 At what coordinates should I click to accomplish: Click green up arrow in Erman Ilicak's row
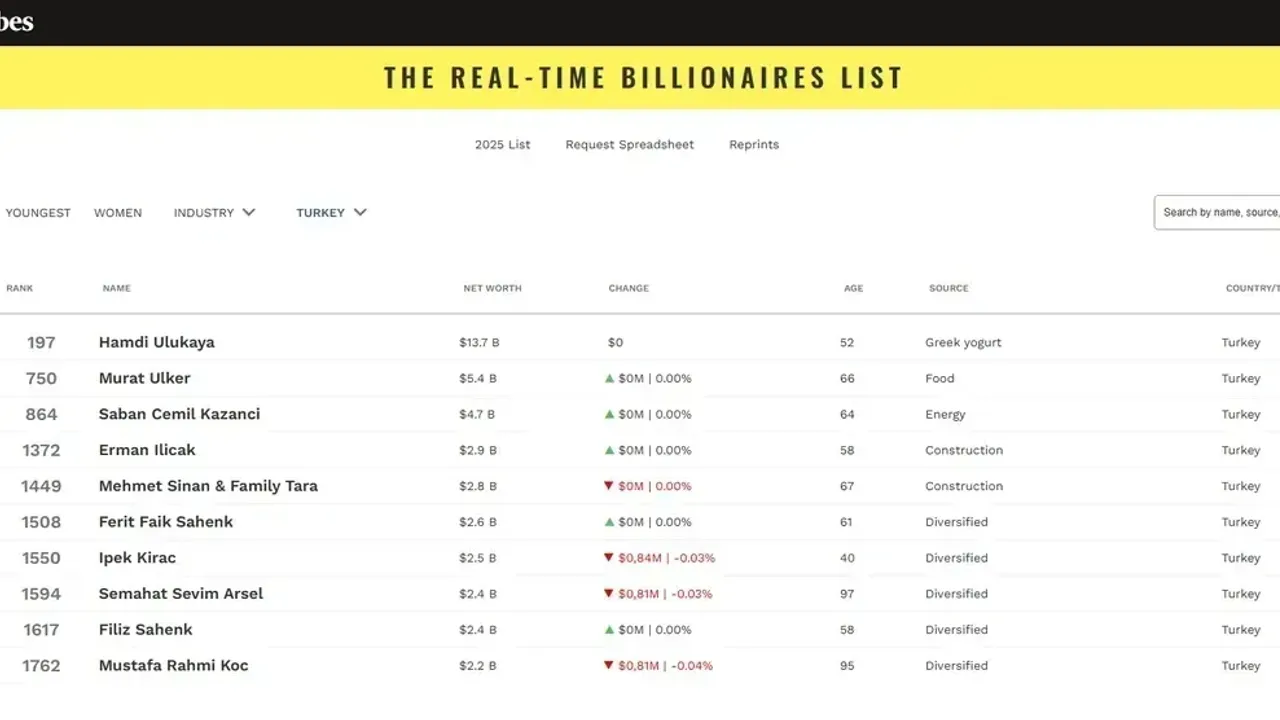(x=609, y=450)
